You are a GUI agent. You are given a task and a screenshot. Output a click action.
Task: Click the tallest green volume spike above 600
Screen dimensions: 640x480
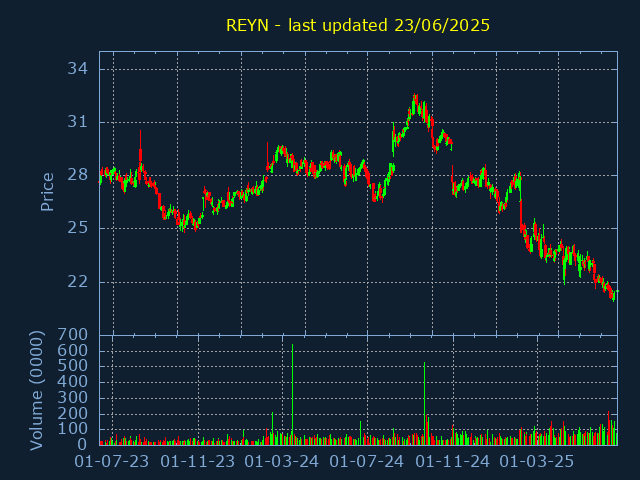click(292, 394)
